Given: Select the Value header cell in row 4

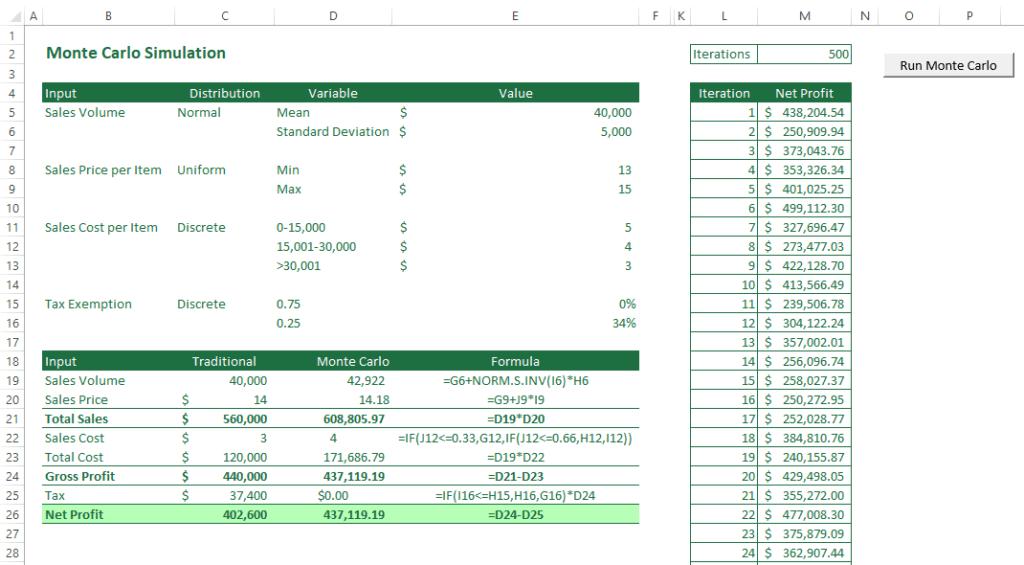Looking at the screenshot, I should [515, 93].
